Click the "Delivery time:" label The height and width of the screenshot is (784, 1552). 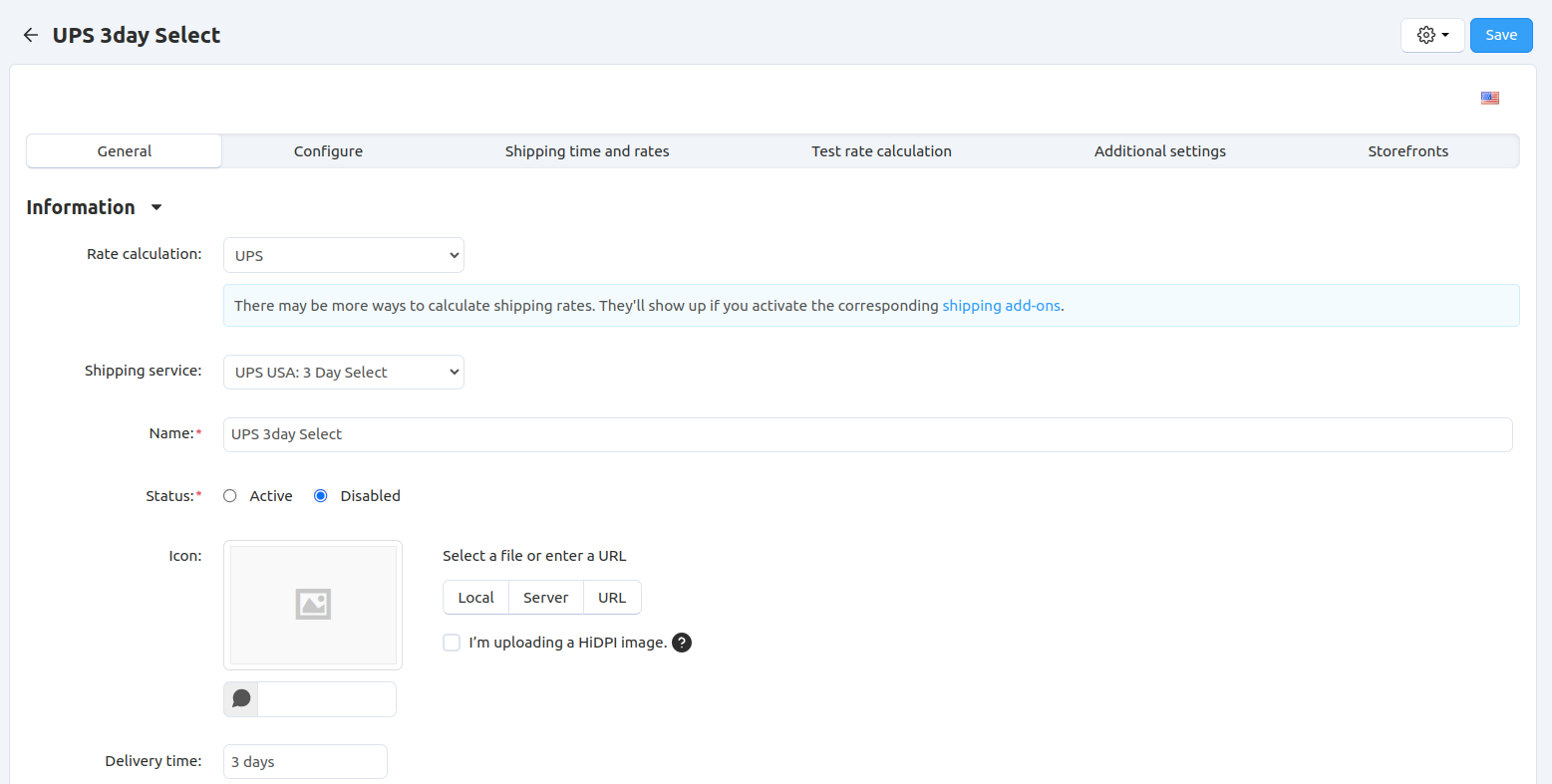tap(154, 761)
